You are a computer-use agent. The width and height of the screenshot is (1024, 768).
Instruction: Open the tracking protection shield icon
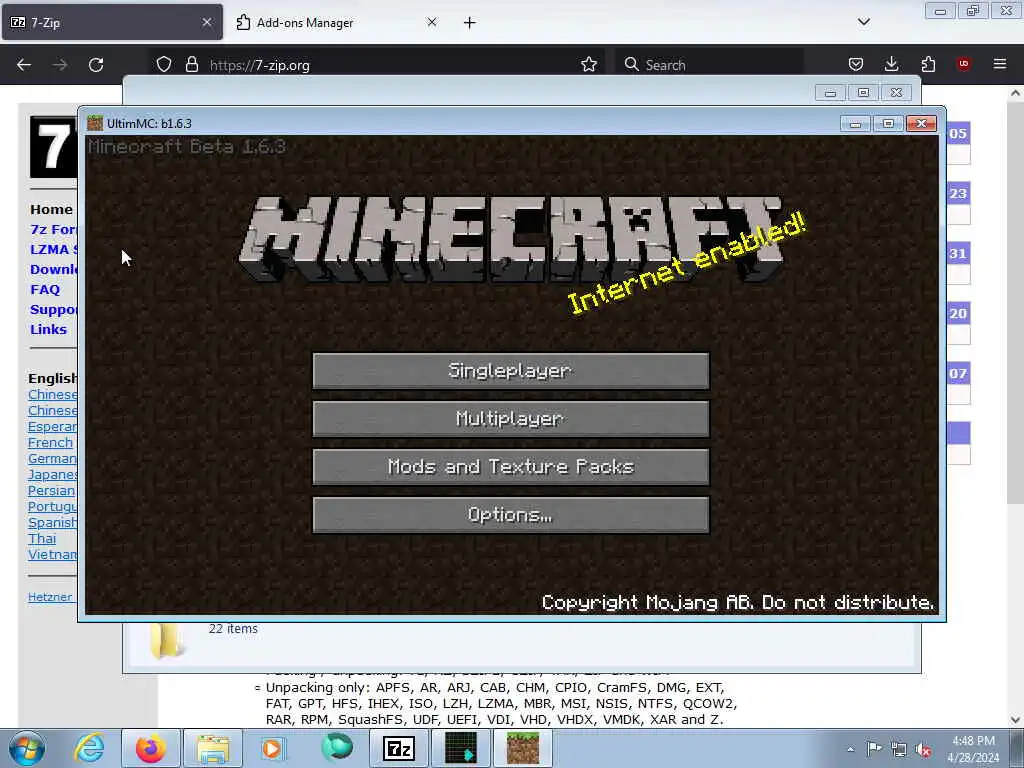(164, 65)
